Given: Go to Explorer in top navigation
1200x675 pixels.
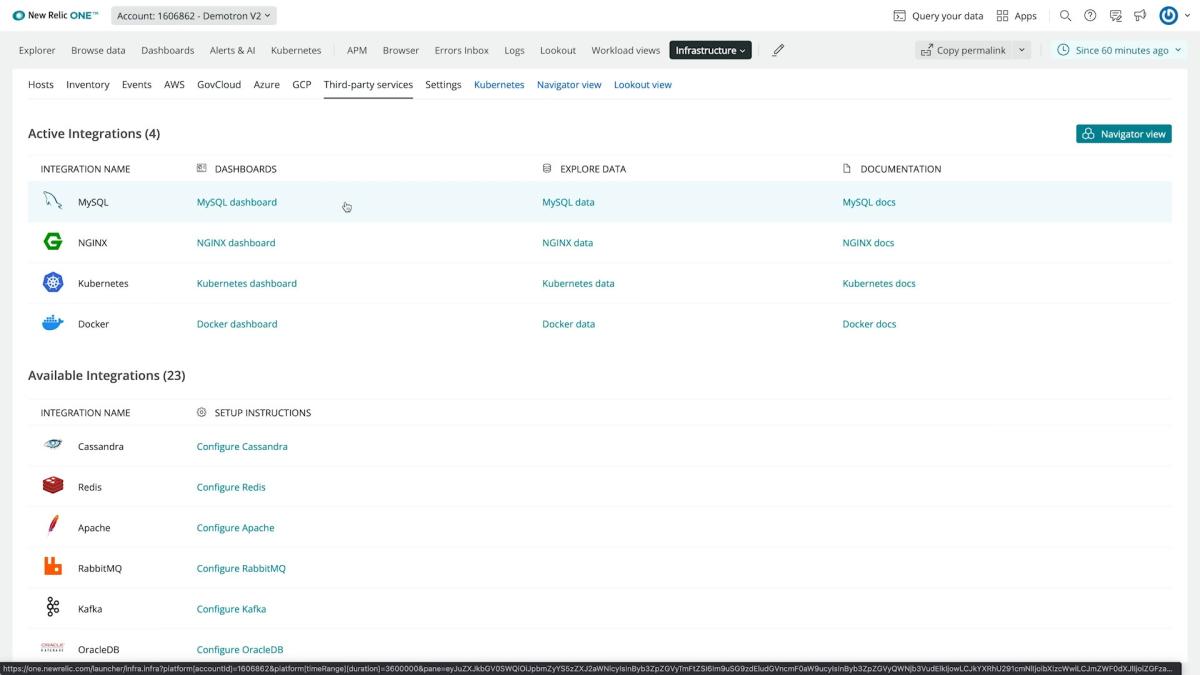Looking at the screenshot, I should pos(37,50).
